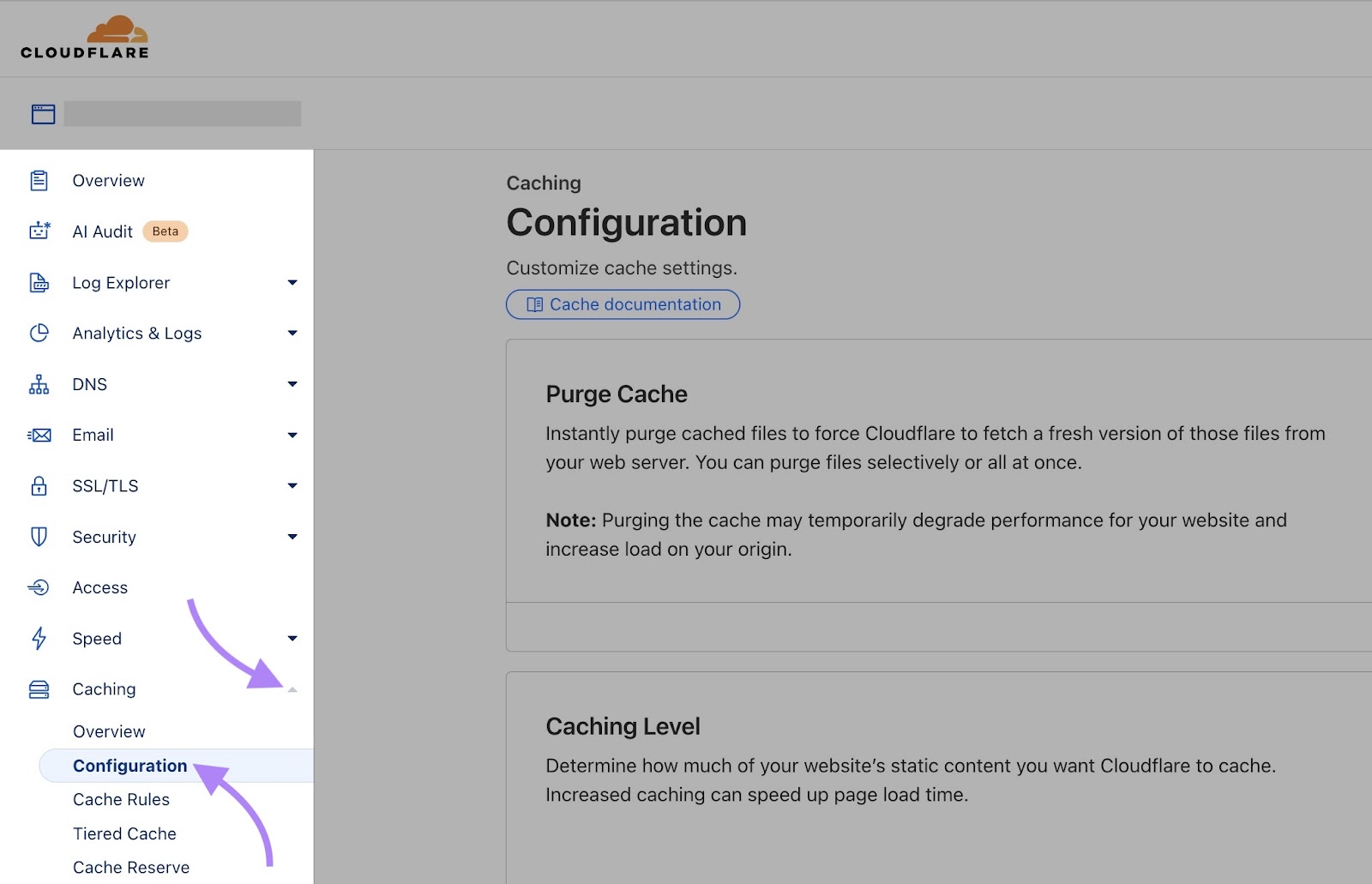Select the Speed lightning bolt icon
The width and height of the screenshot is (1372, 884).
point(39,638)
